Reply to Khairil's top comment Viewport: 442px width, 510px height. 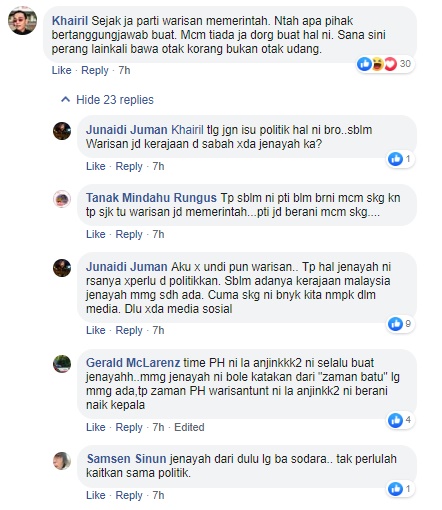pyautogui.click(x=95, y=70)
